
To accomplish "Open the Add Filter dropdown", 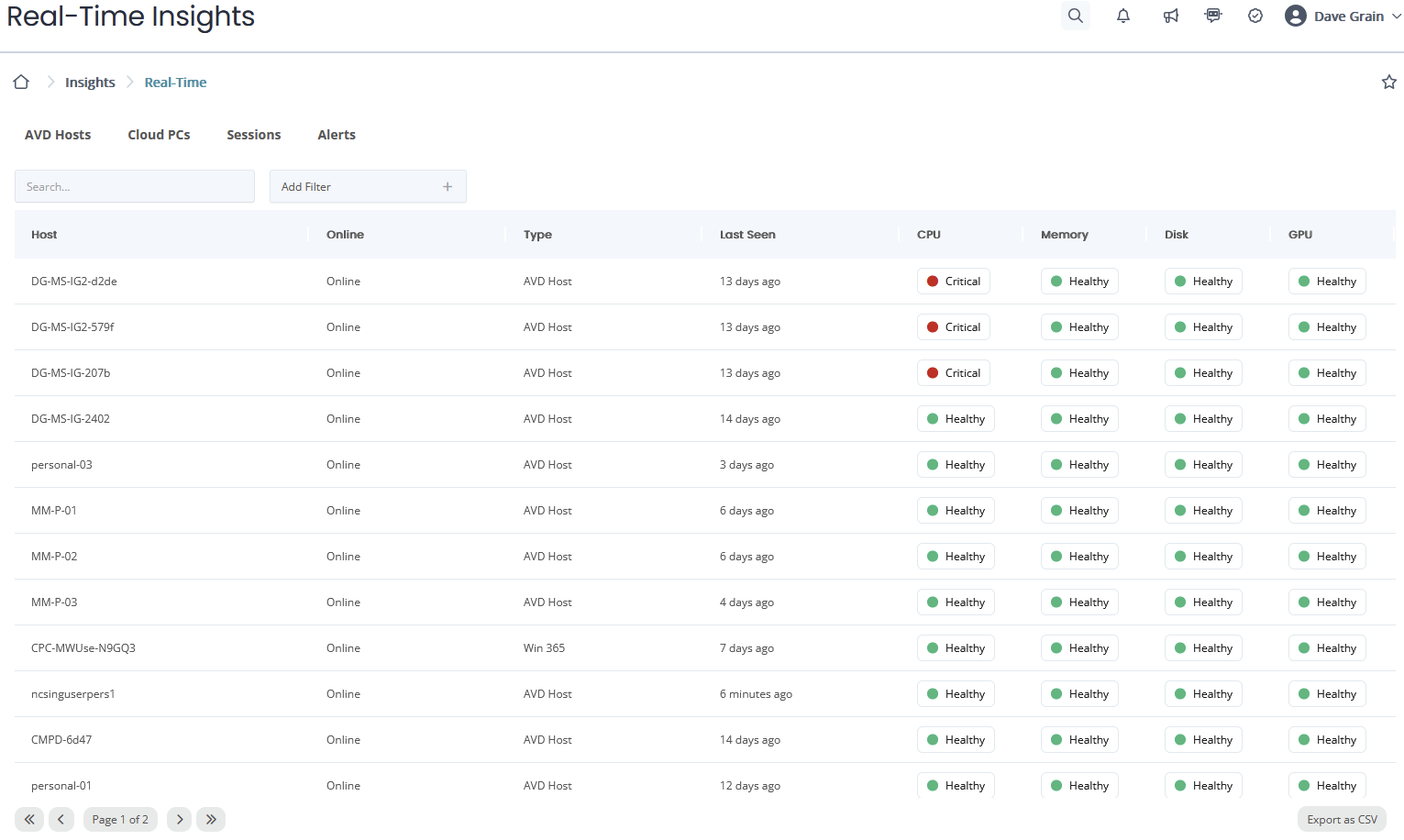I will (368, 186).
